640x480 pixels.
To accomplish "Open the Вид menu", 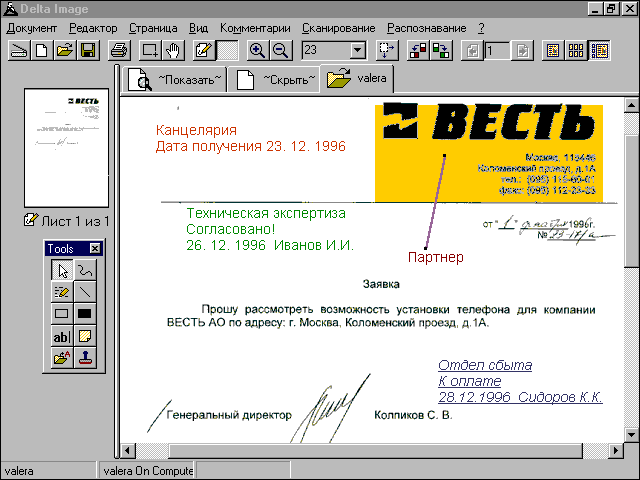I will [198, 28].
